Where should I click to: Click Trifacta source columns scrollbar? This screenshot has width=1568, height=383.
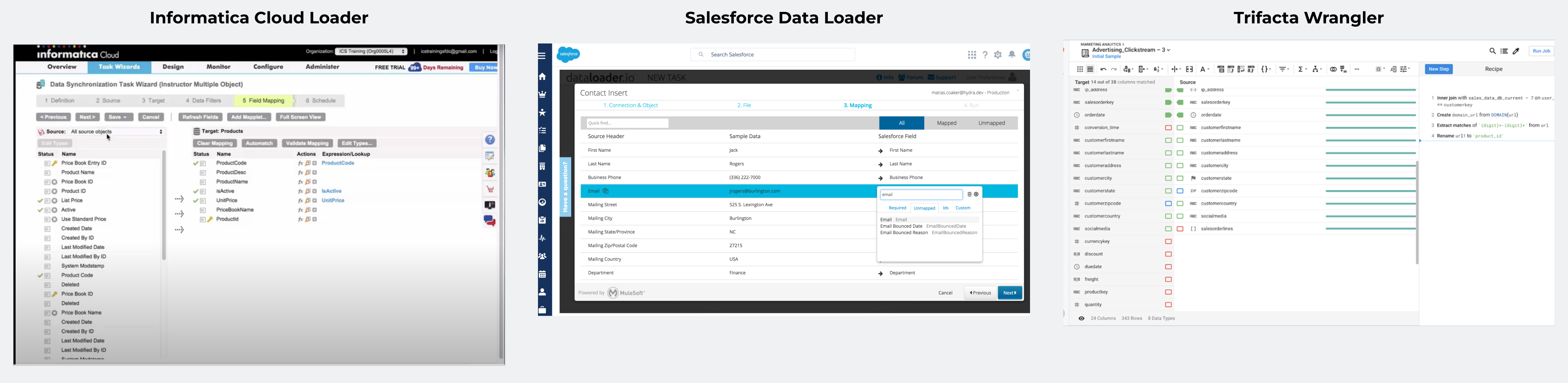[x=1417, y=212]
